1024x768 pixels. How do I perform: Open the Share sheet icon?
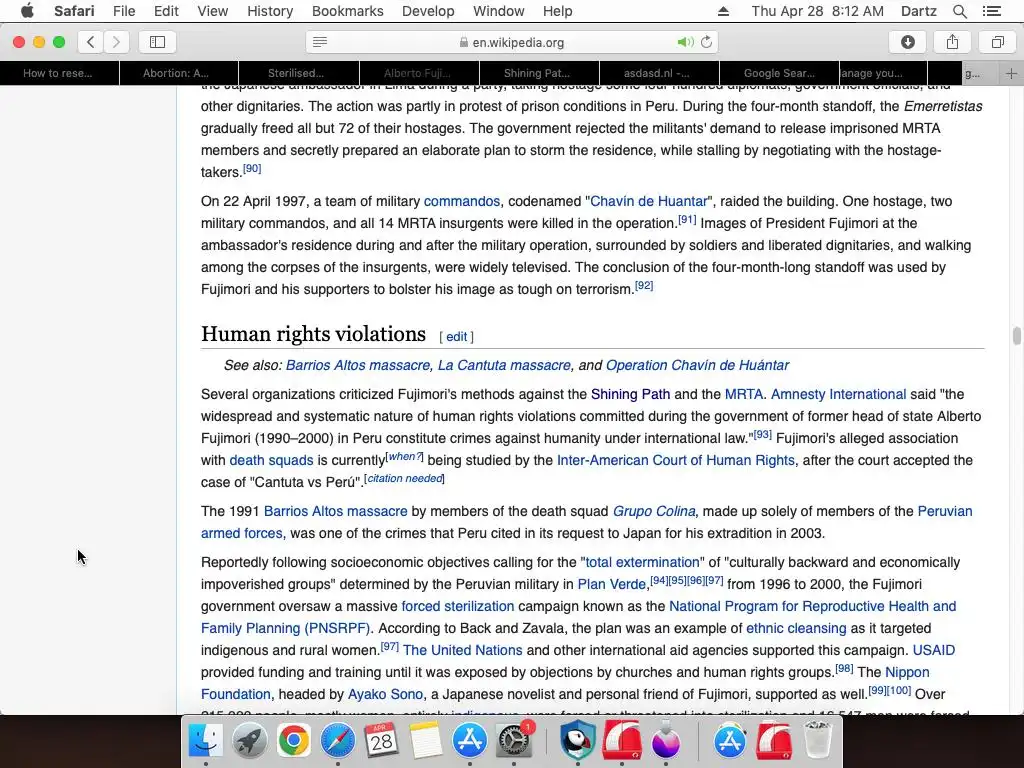coord(952,42)
